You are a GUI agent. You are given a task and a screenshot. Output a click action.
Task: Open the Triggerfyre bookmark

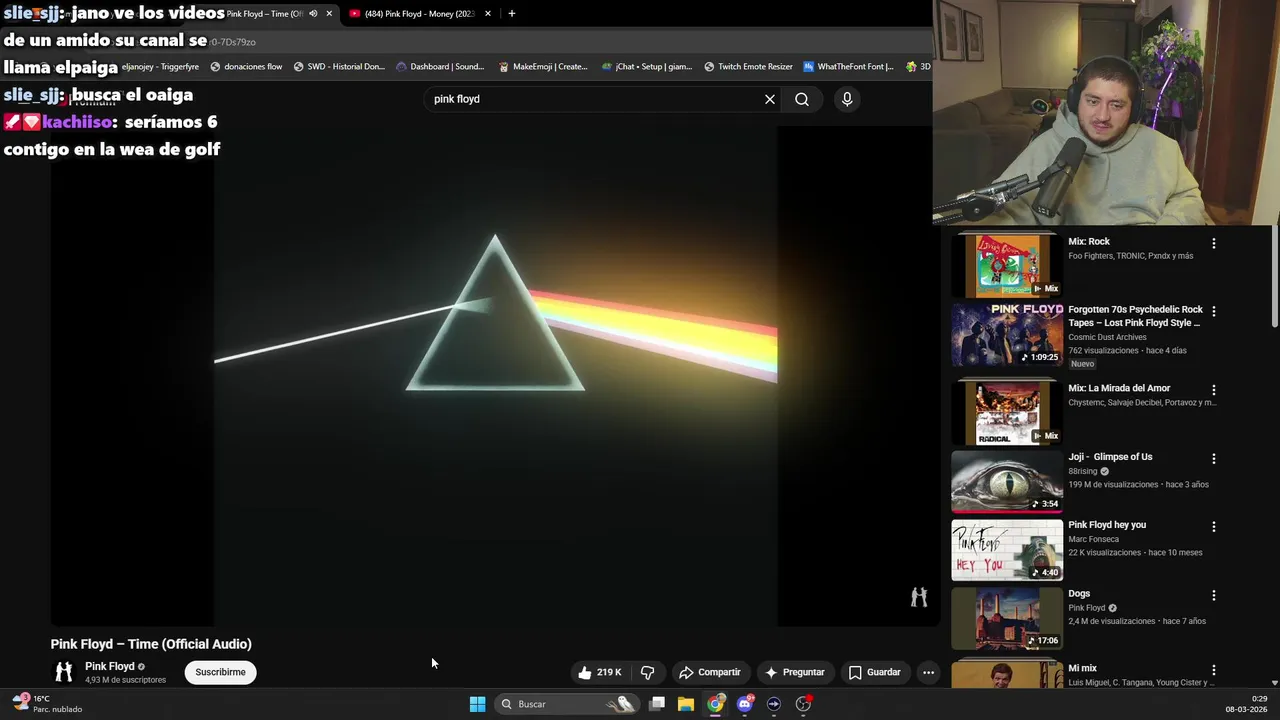pos(160,67)
